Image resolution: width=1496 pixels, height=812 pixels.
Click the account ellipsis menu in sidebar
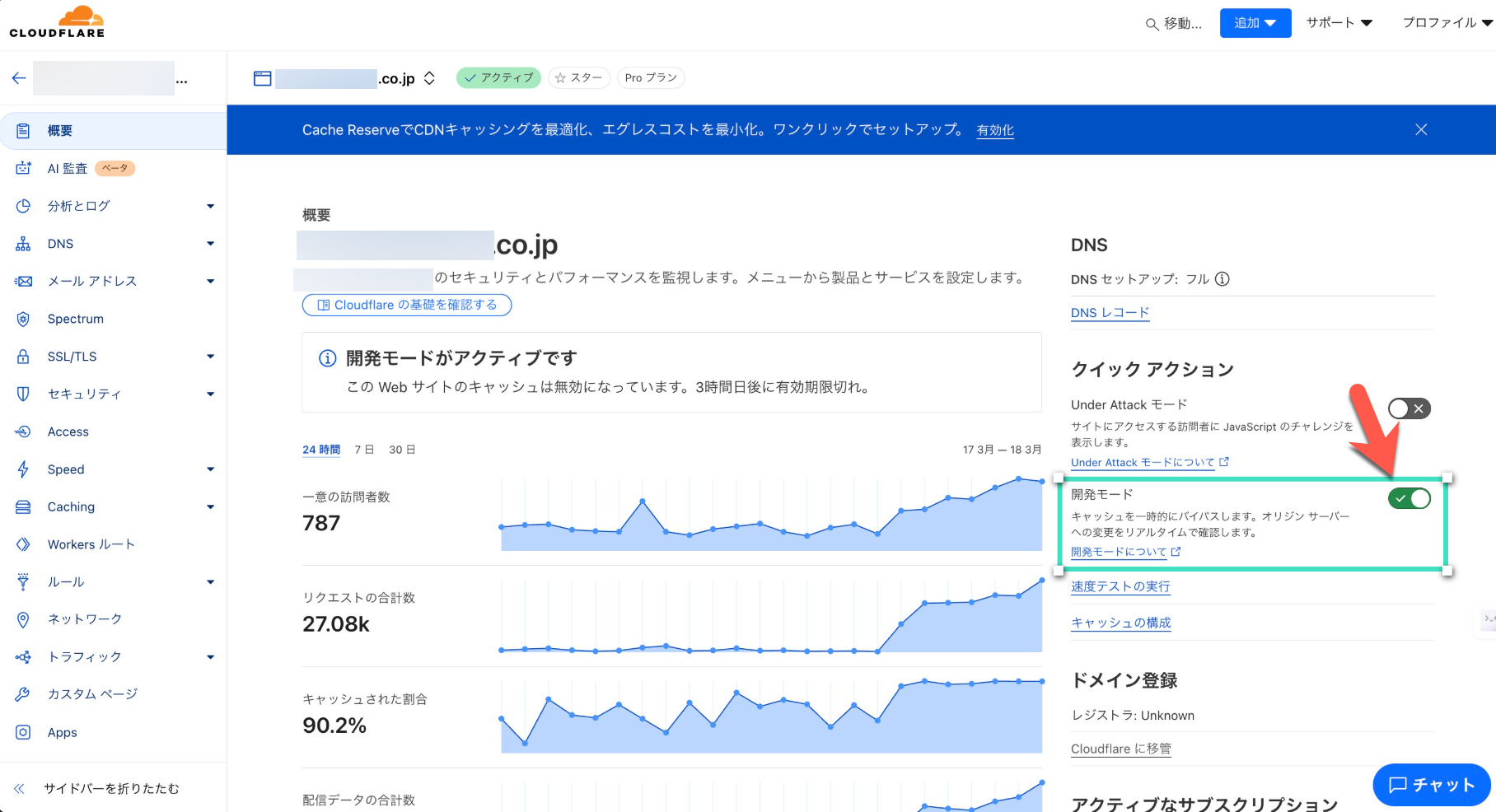[x=182, y=81]
